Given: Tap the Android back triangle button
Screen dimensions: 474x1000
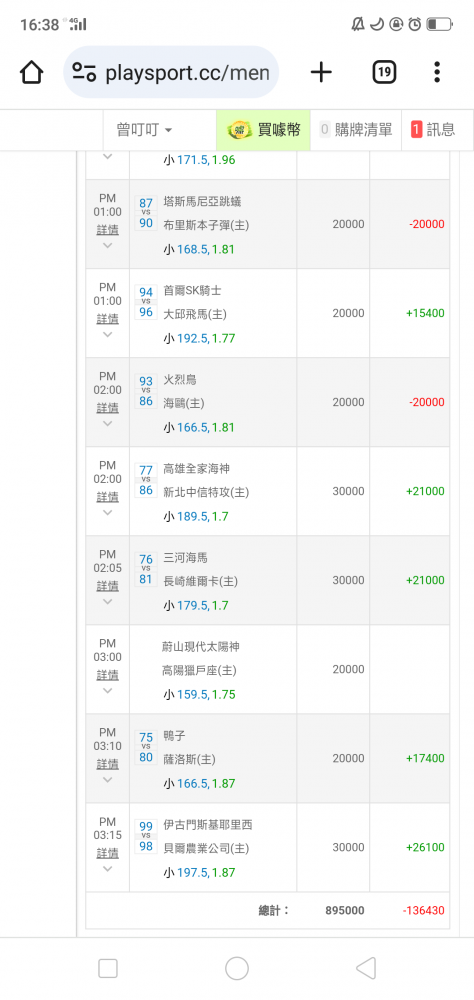Looking at the screenshot, I should pyautogui.click(x=366, y=968).
